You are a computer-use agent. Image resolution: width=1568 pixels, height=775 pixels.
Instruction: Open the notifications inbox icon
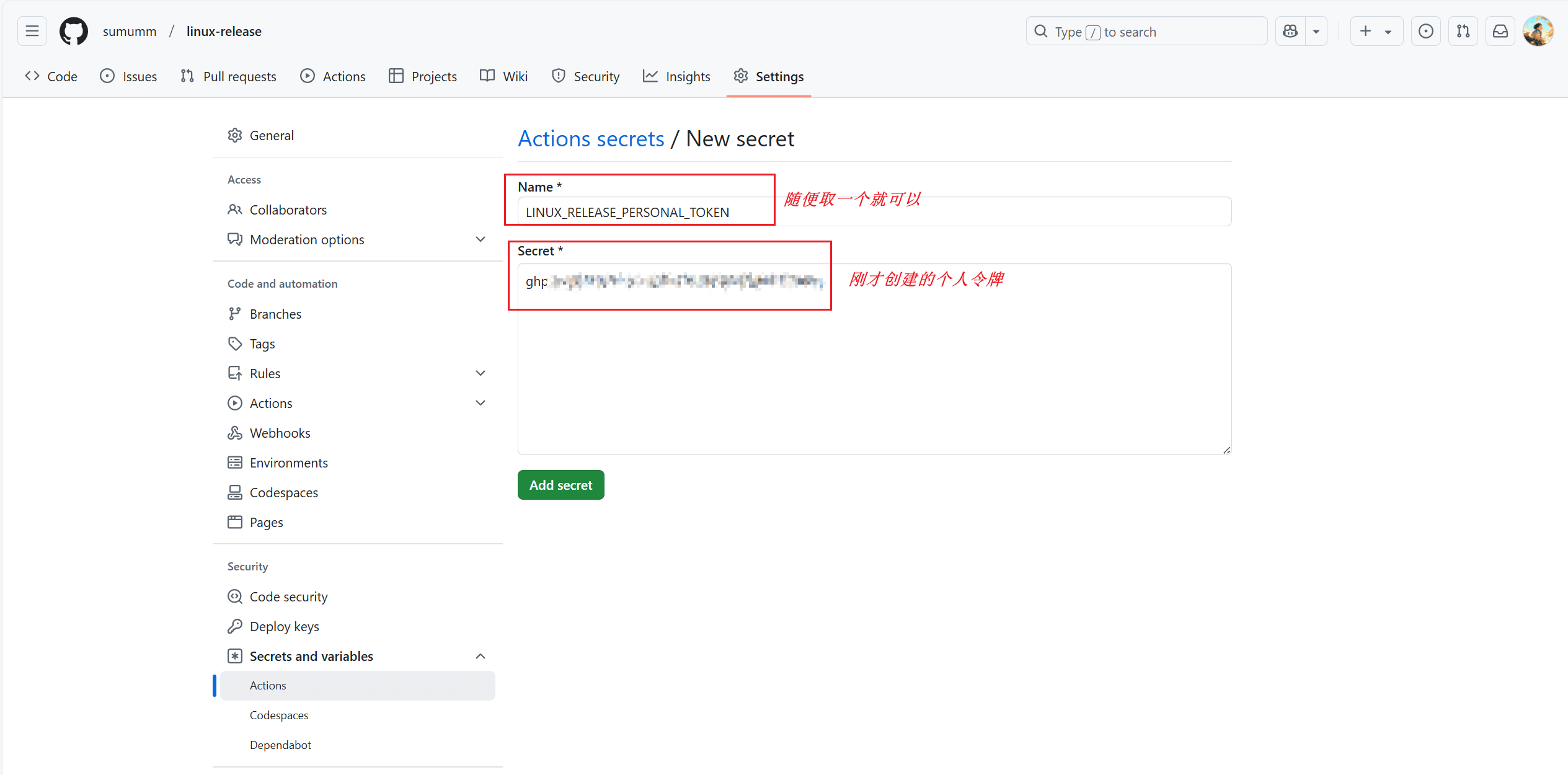coord(1500,32)
